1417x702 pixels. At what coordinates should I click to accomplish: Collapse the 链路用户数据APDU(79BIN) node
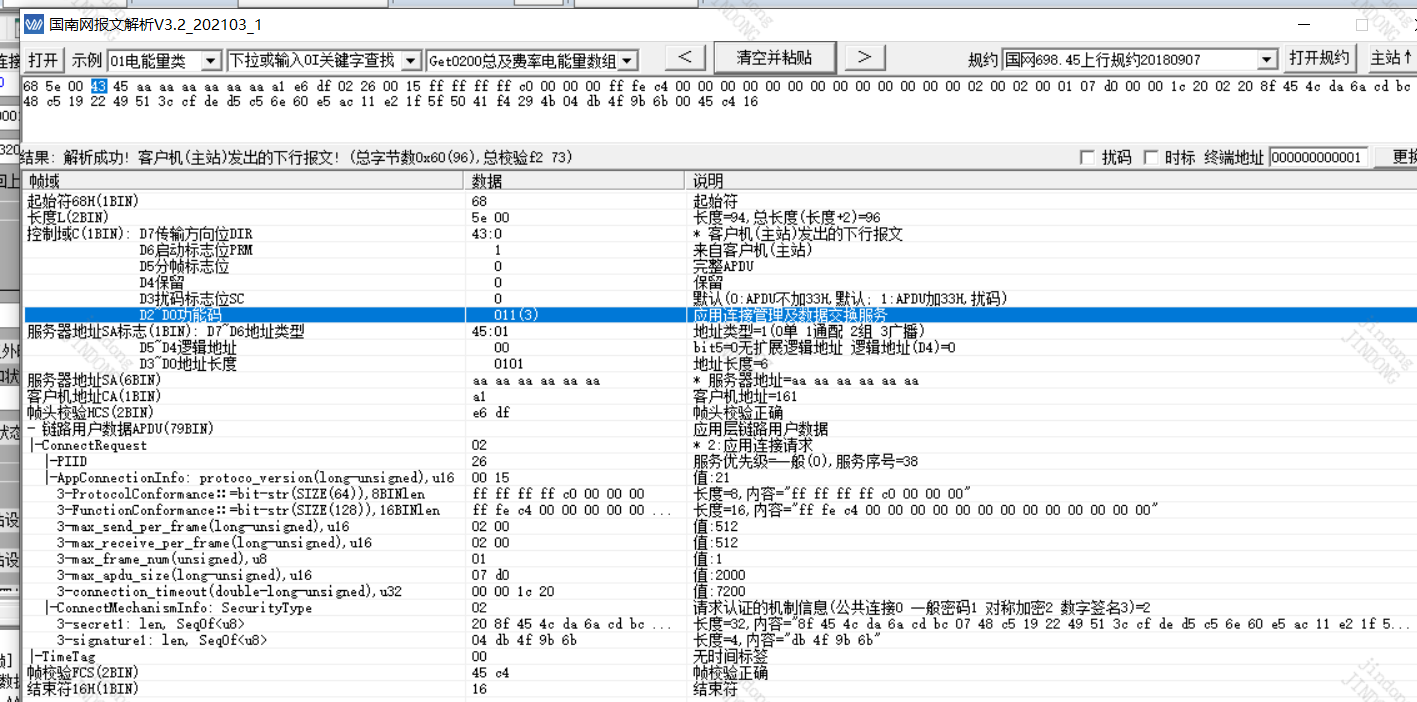pyautogui.click(x=31, y=429)
